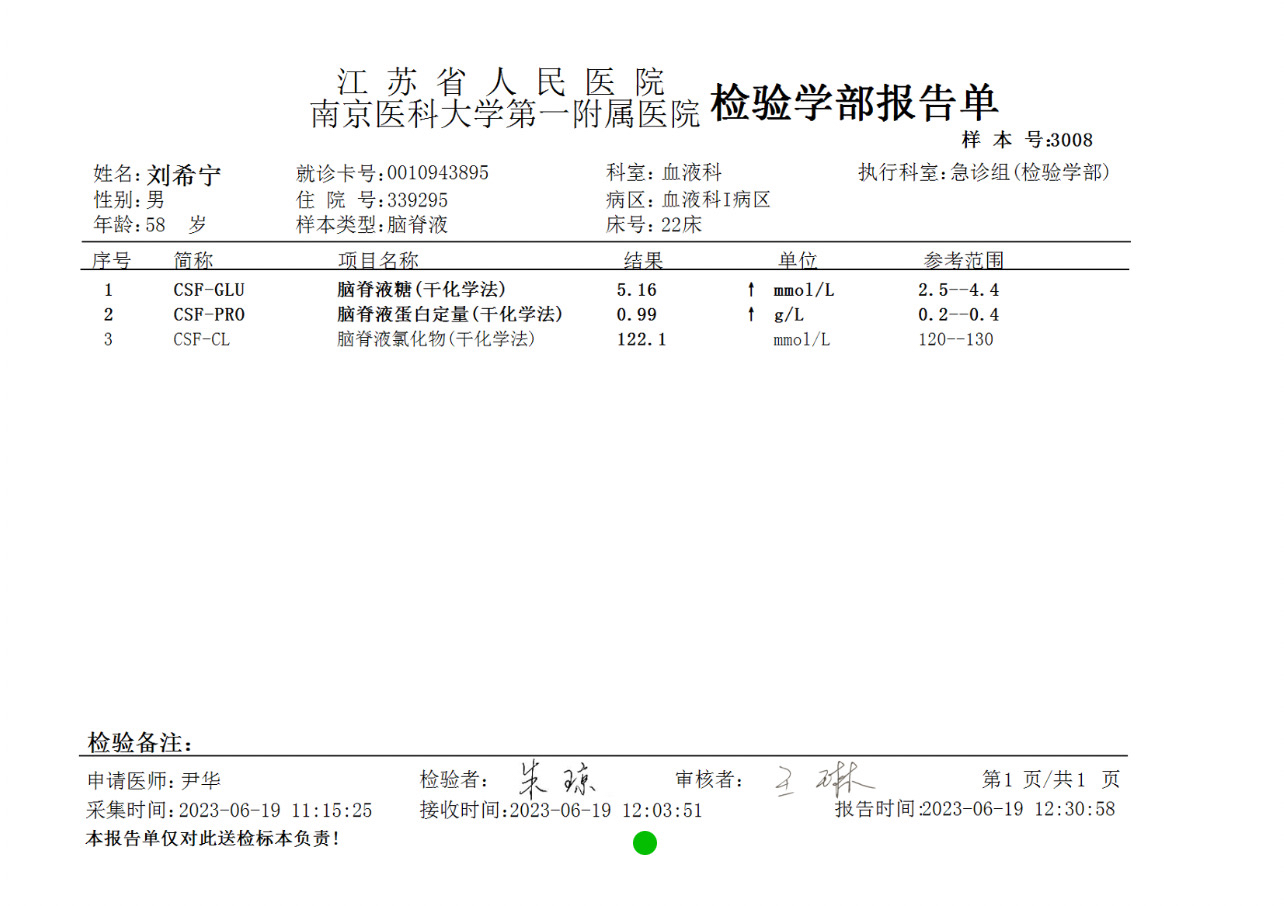Click the abbreviation CSF-GLU
This screenshot has width=1284, height=906.
click(209, 291)
